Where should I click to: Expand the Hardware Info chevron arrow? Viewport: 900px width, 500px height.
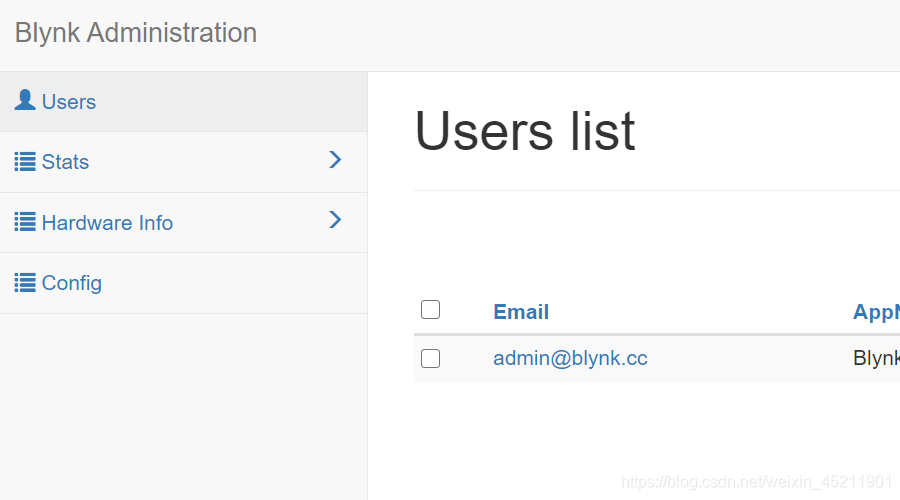(335, 219)
